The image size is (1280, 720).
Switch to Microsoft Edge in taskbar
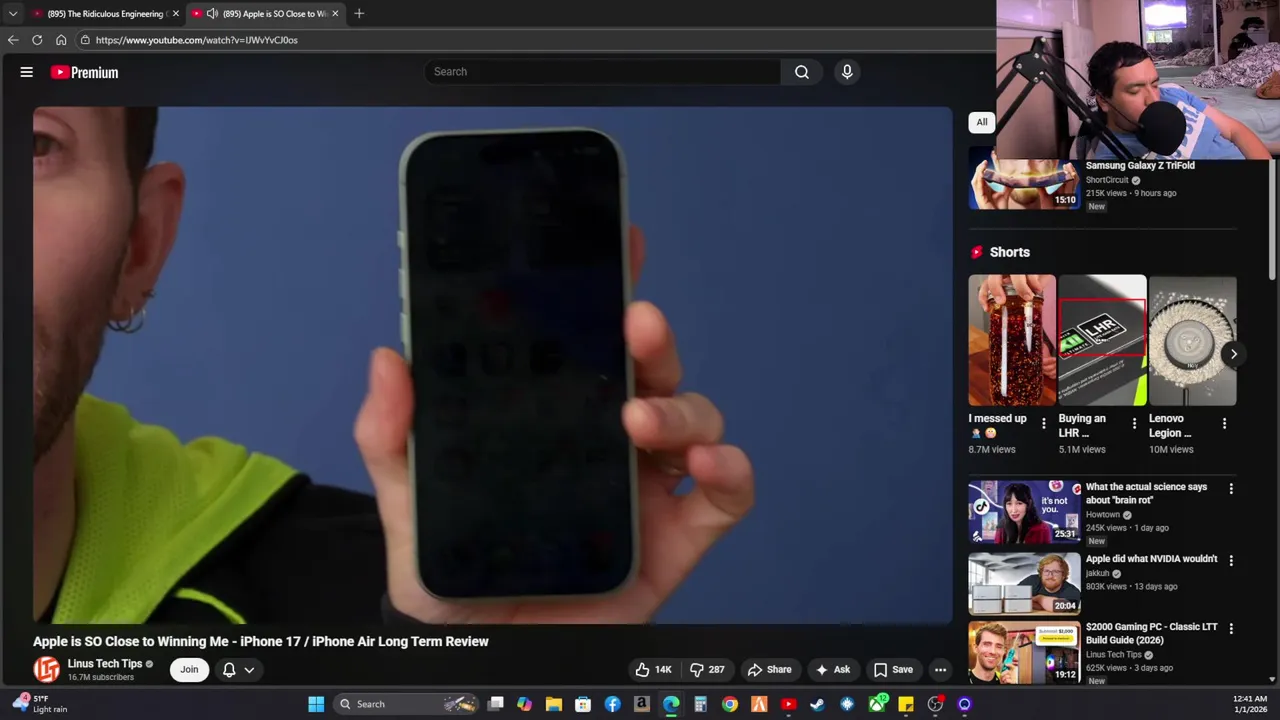(x=671, y=704)
